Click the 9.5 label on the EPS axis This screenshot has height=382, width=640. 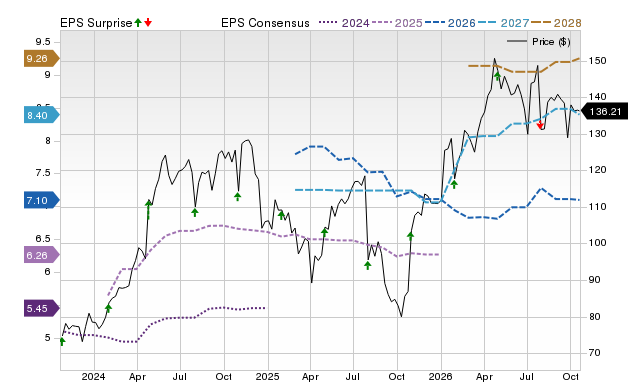(x=43, y=42)
